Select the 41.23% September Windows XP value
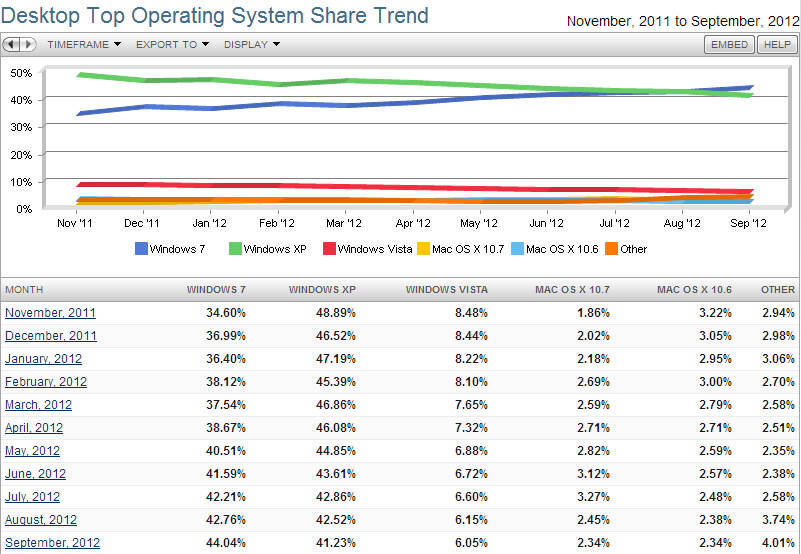The width and height of the screenshot is (801, 554). pos(336,543)
